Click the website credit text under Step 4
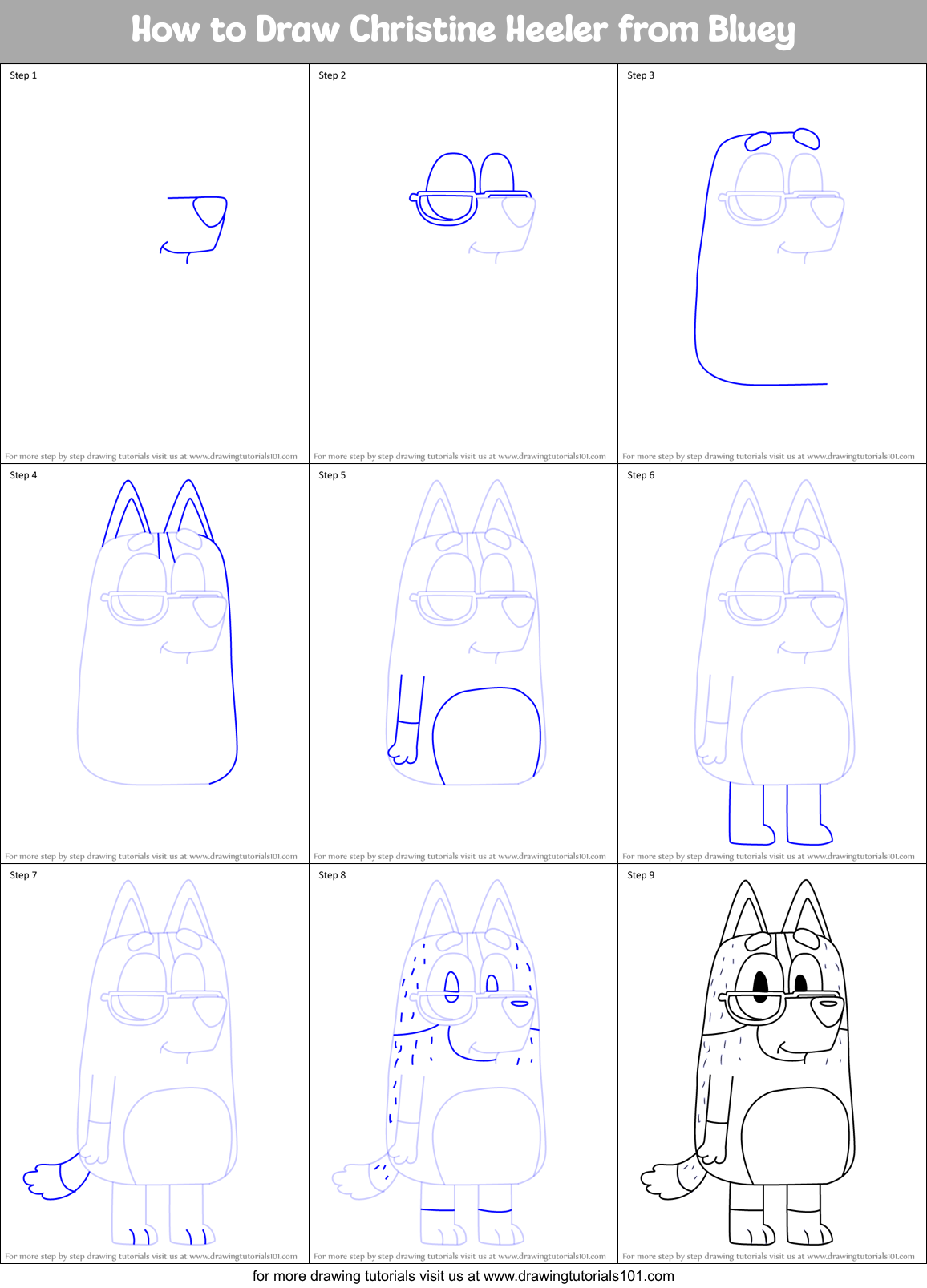This screenshot has width=927, height=1288. coord(151,856)
